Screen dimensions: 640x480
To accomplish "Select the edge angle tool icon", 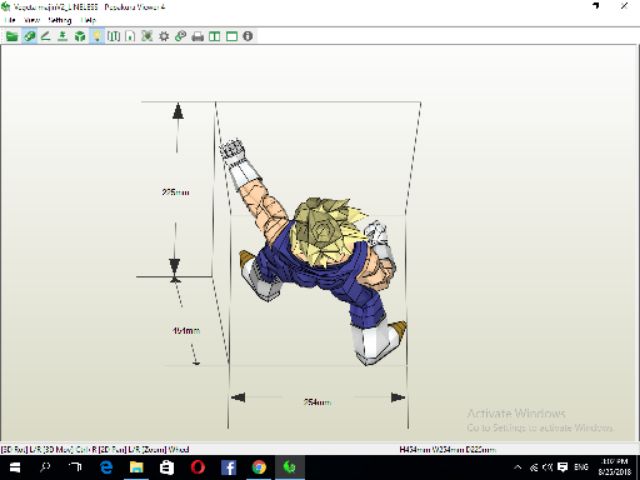I will click(x=46, y=36).
